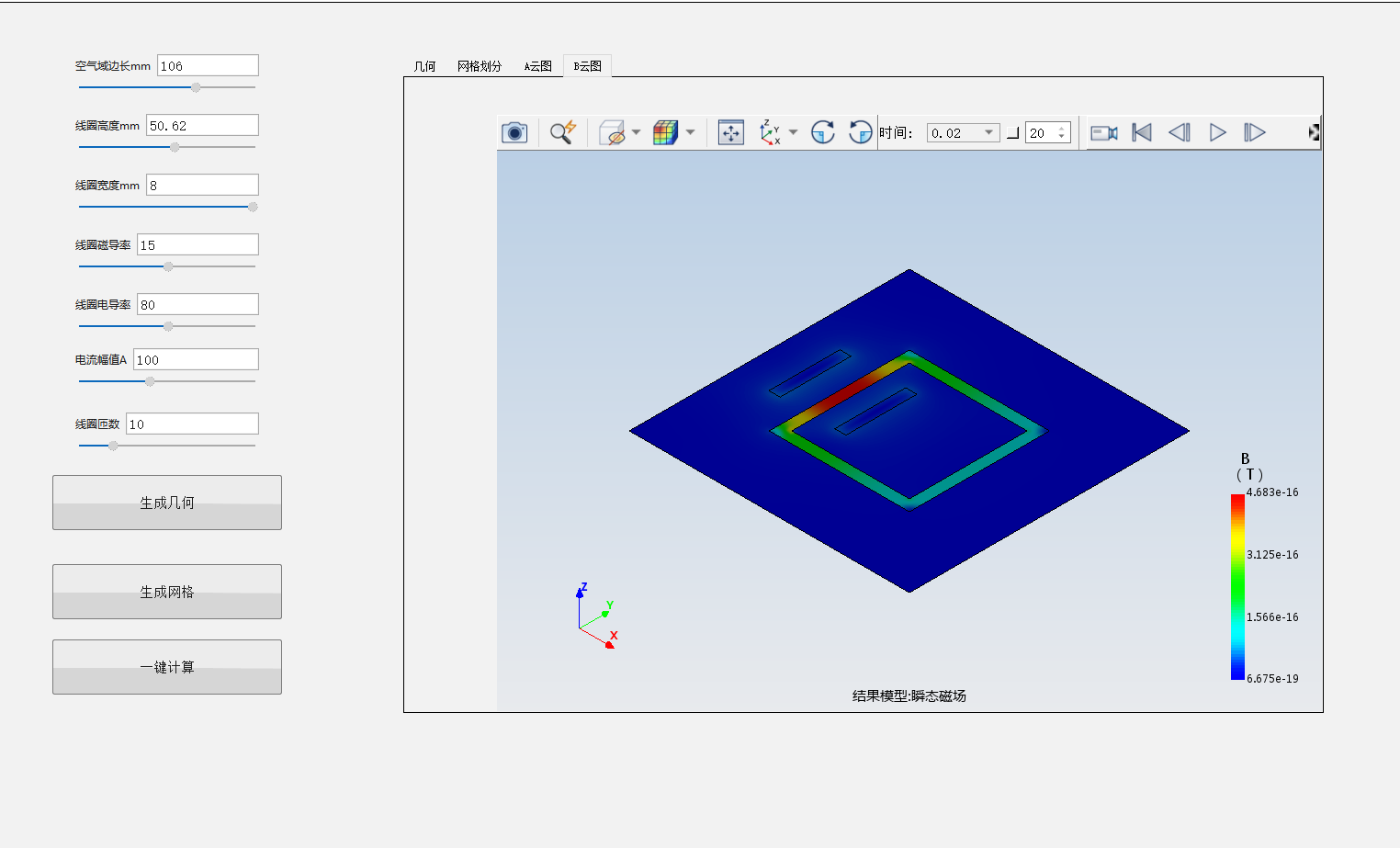Click the toolbar overflow icon at right edge

[1315, 133]
